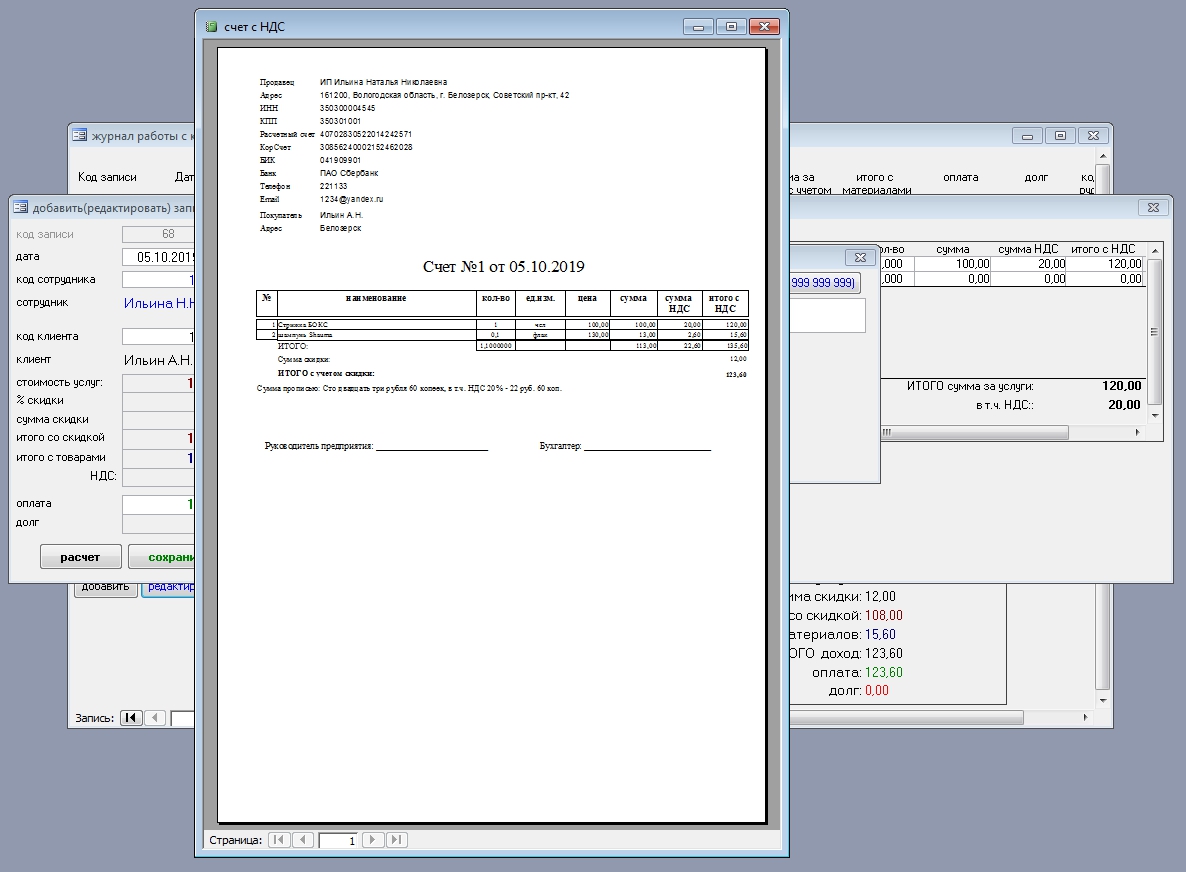Click the дата field with 05.10.2019
Viewport: 1186px width, 872px height.
(x=158, y=257)
